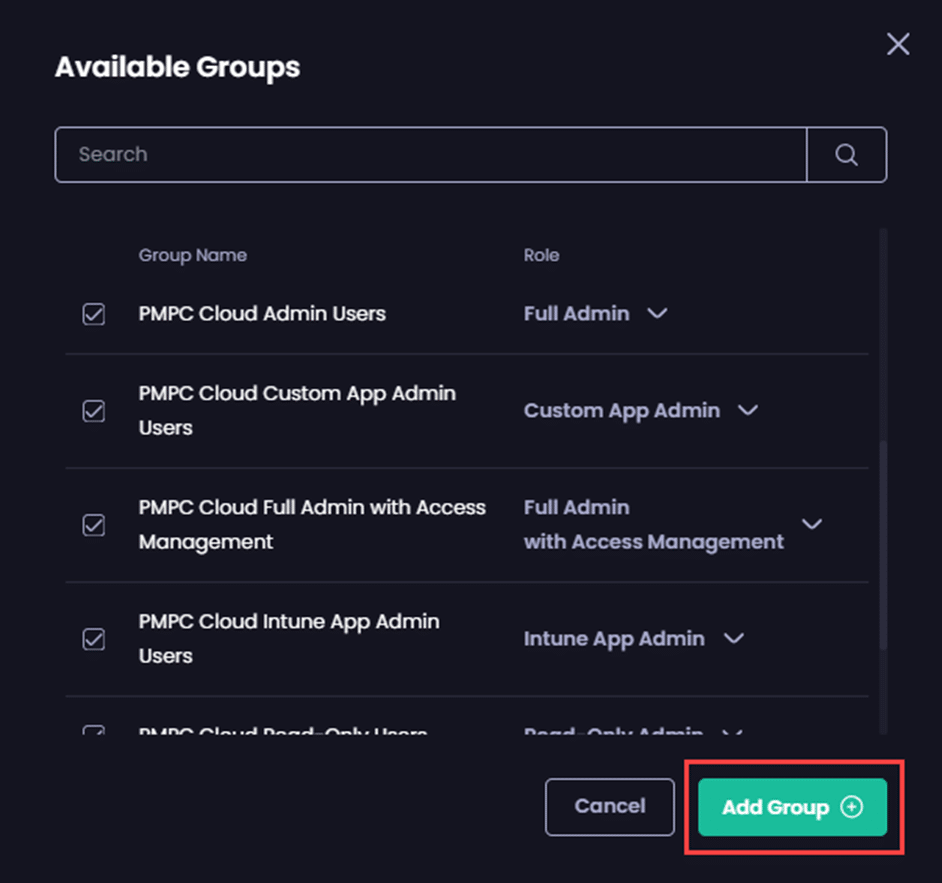942x883 pixels.
Task: Toggle PMPC Cloud Intune App Admin Users checkbox
Action: point(94,639)
